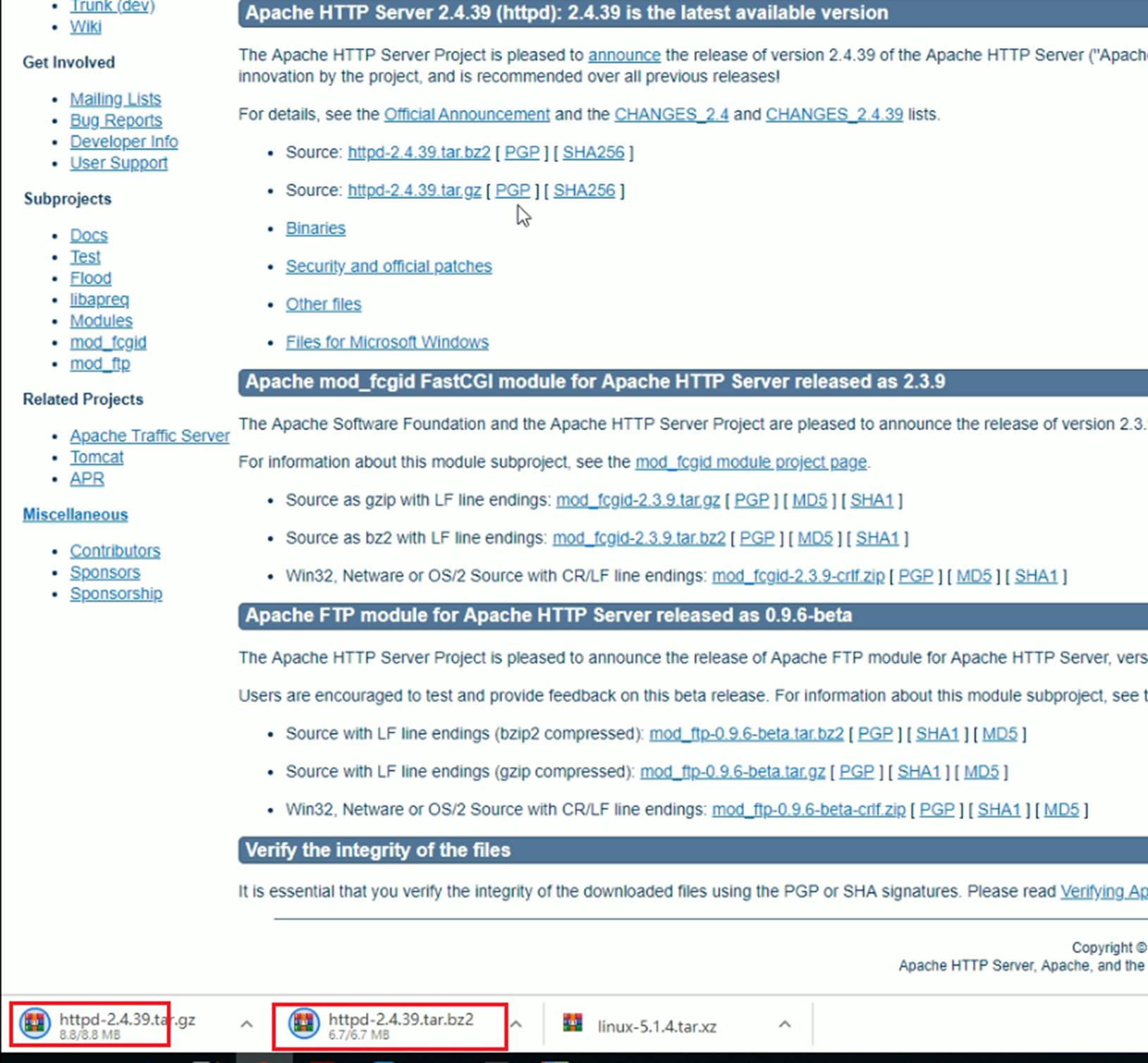Click the linux-5.1.4.tar.xz download file icon
This screenshot has height=1063, width=1148.
tap(573, 1023)
